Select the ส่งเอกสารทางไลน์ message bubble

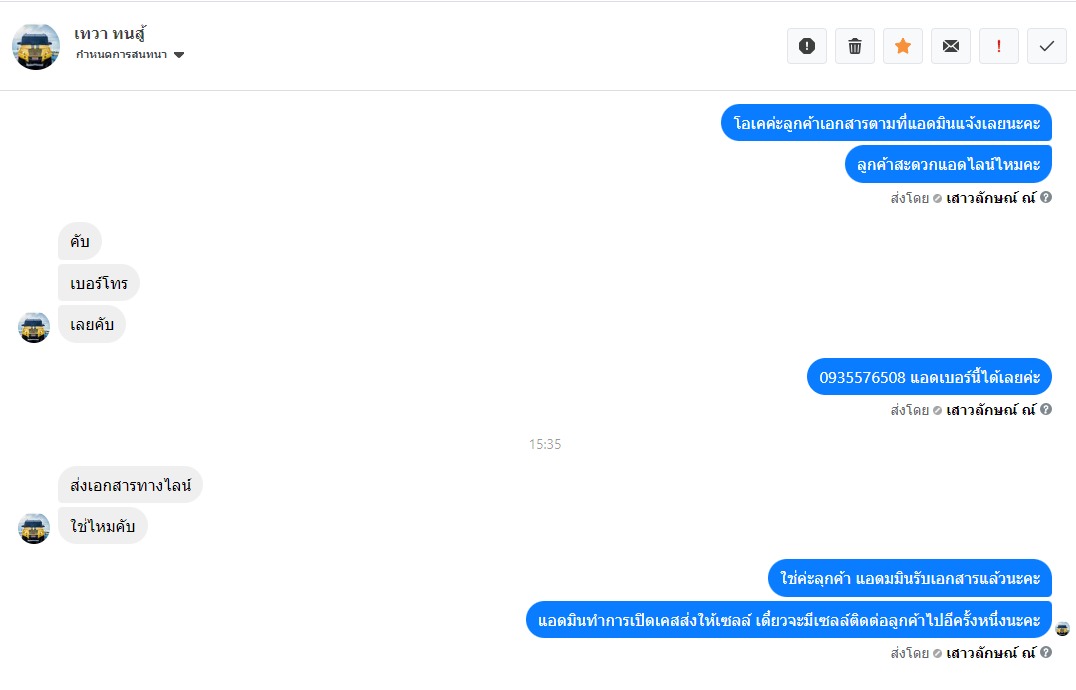point(130,485)
